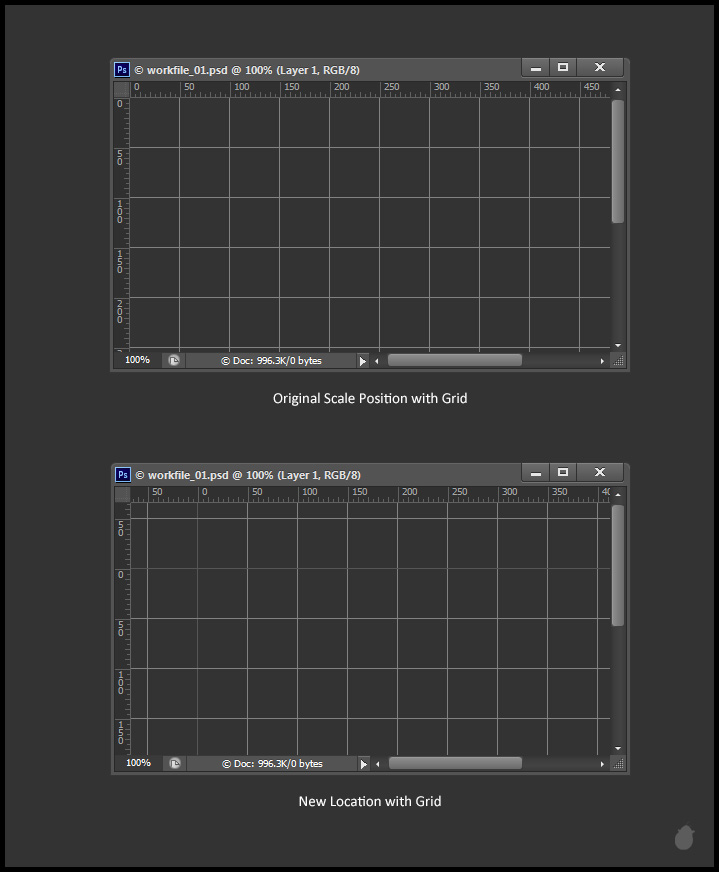Click the horizontal scrollbar thumb in the upper window
The height and width of the screenshot is (872, 719).
pos(455,360)
